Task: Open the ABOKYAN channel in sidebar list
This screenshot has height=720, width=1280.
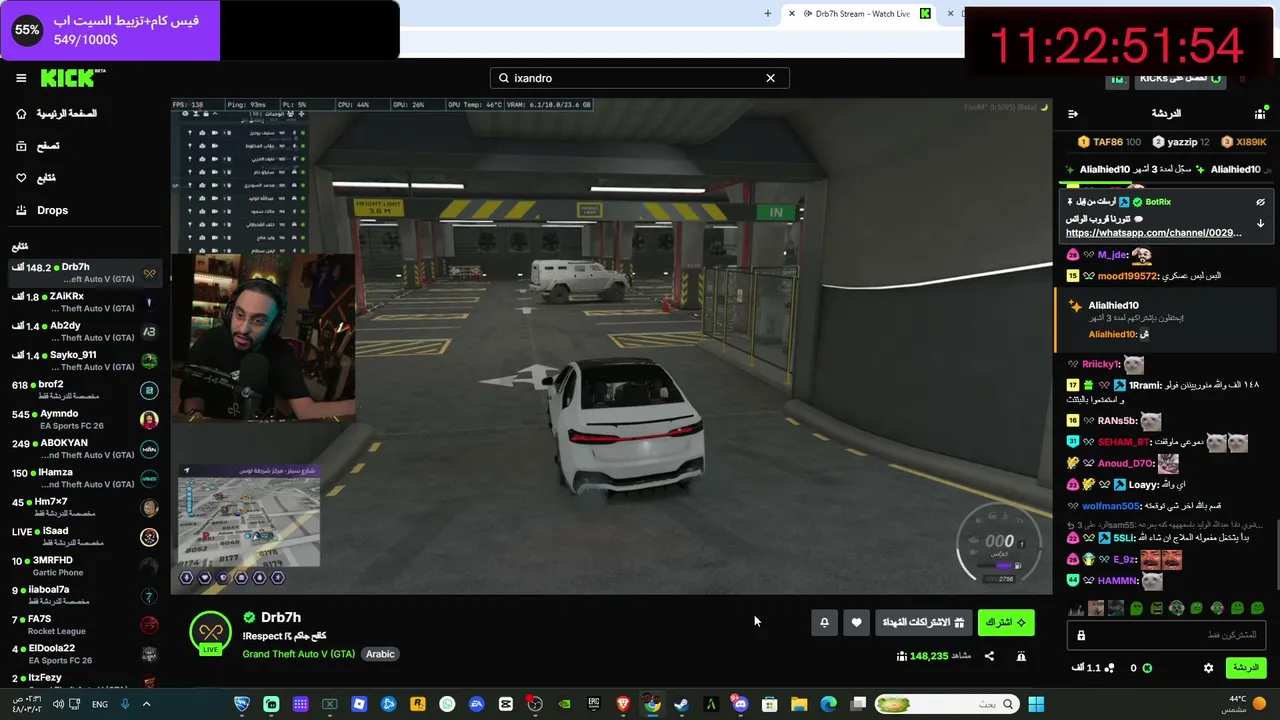Action: [x=84, y=449]
